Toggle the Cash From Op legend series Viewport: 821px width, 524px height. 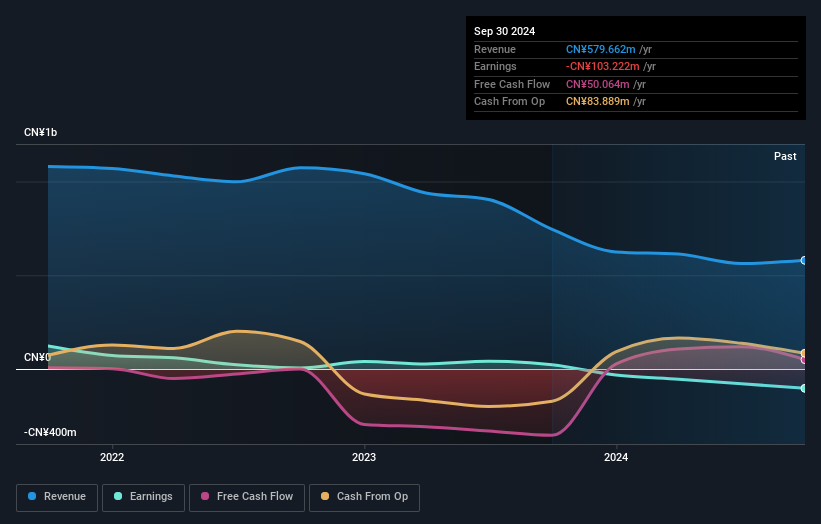point(364,497)
